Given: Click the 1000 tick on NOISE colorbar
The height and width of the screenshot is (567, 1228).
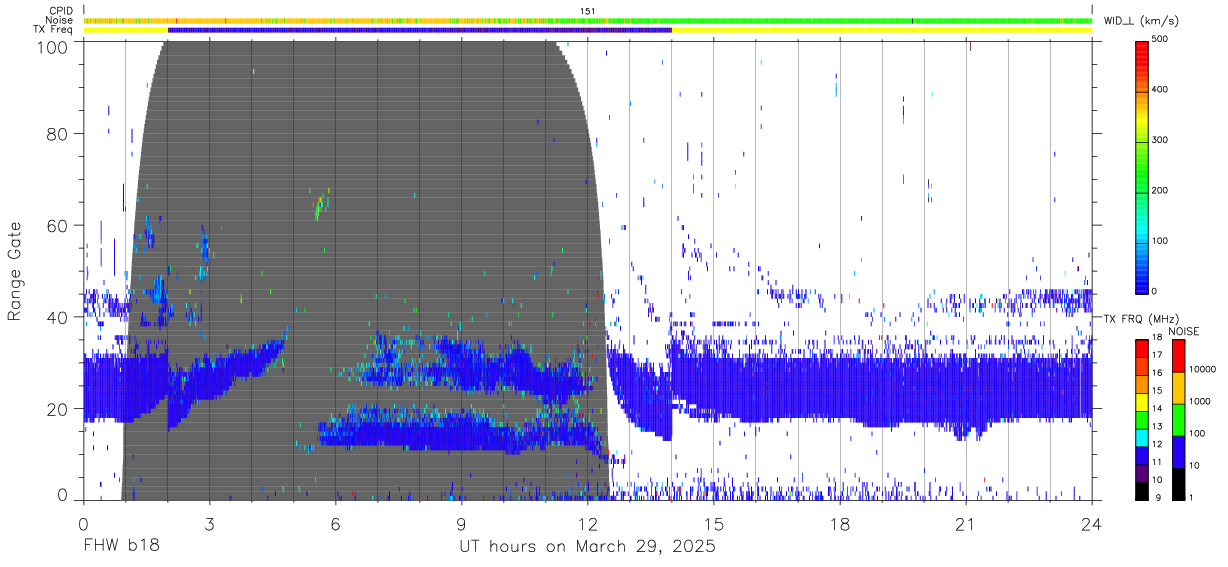Looking at the screenshot, I should click(1200, 402).
